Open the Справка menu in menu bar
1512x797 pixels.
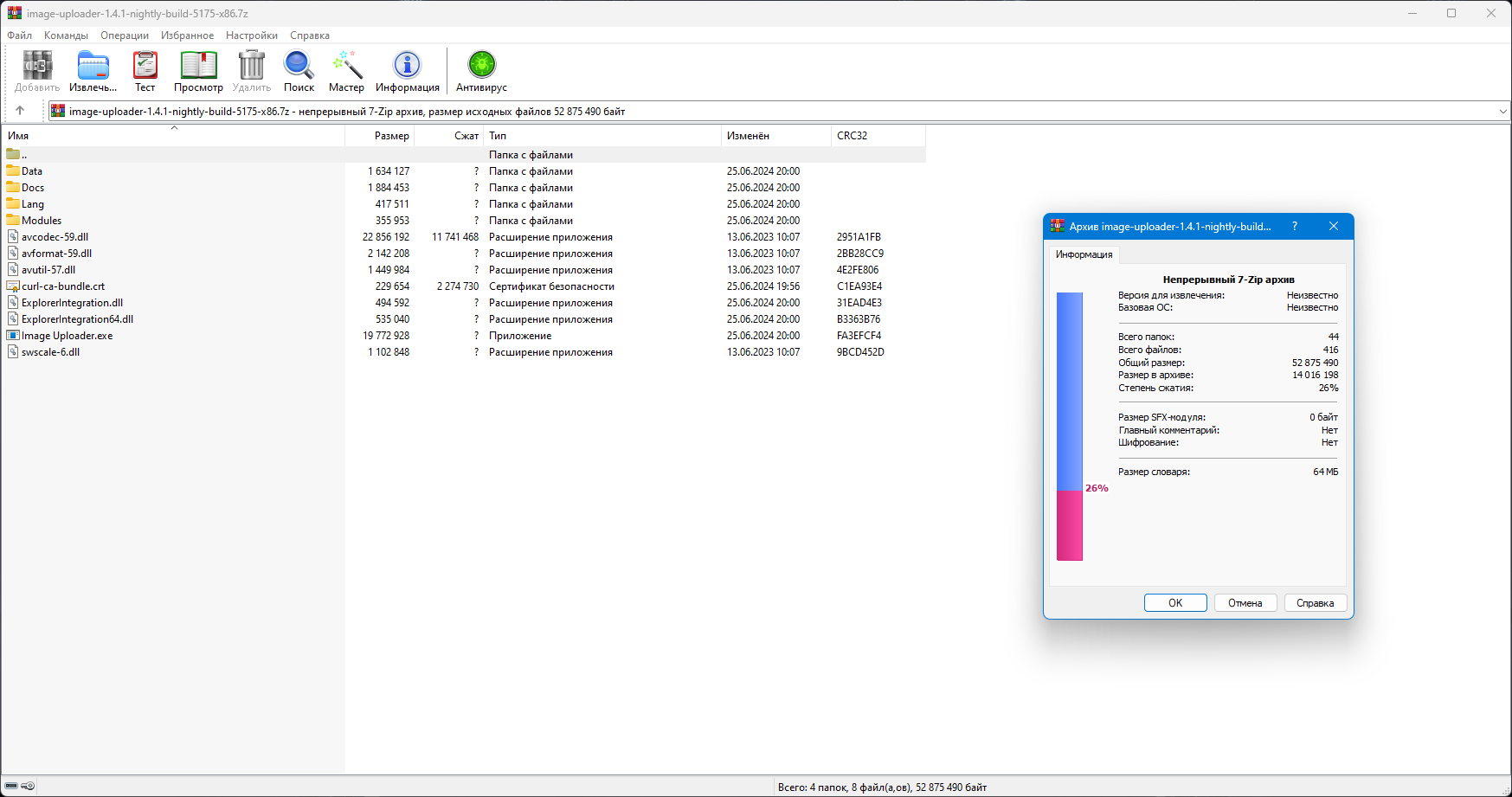pyautogui.click(x=310, y=35)
